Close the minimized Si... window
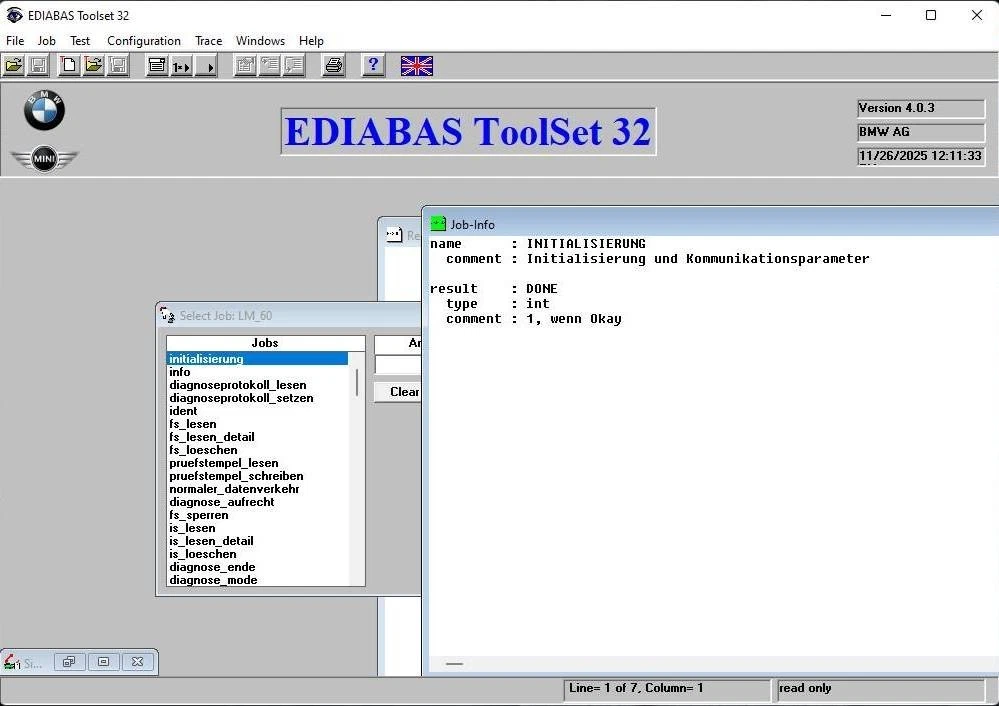 137,662
